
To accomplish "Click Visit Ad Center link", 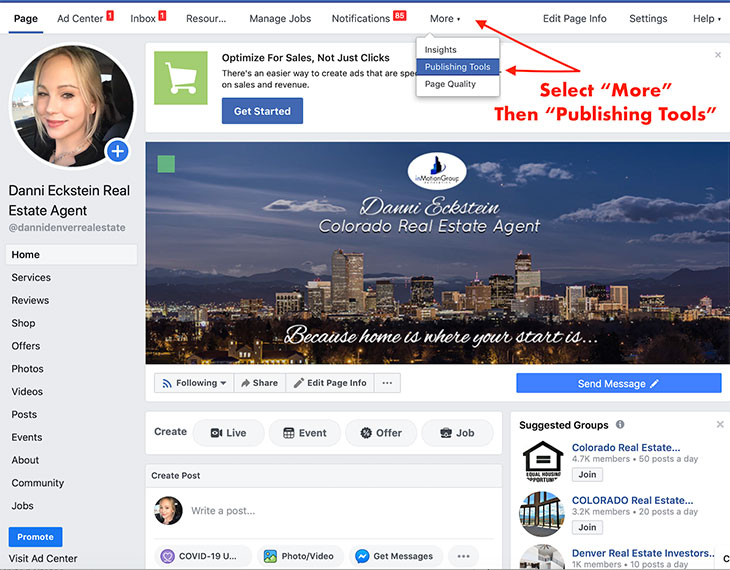I will [x=43, y=558].
